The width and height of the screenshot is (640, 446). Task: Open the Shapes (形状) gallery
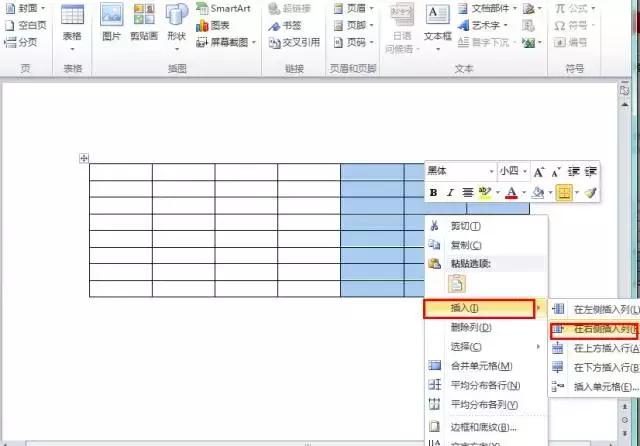[x=177, y=28]
